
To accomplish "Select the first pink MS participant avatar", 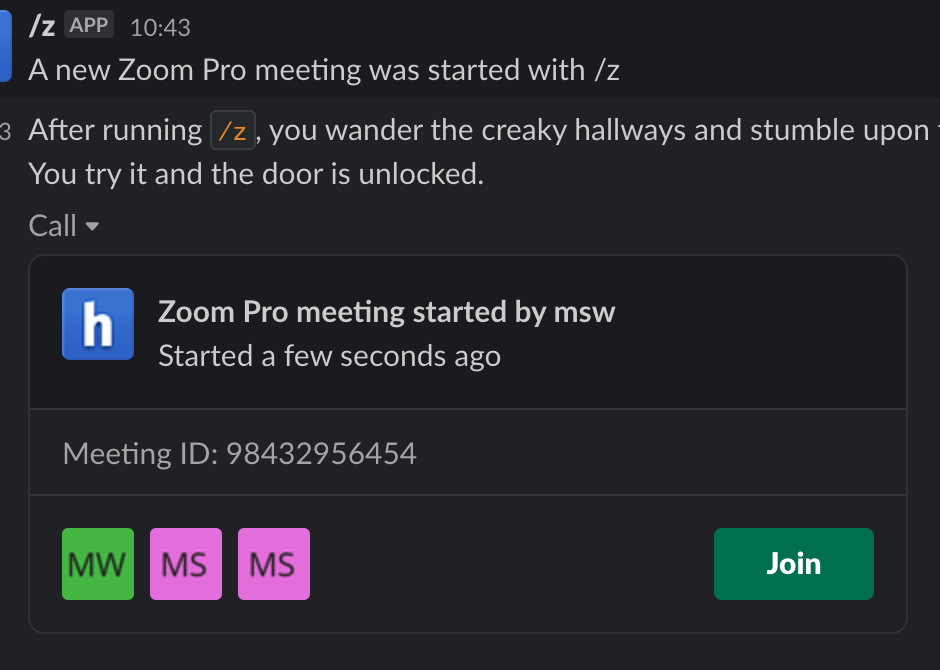I will pyautogui.click(x=186, y=564).
